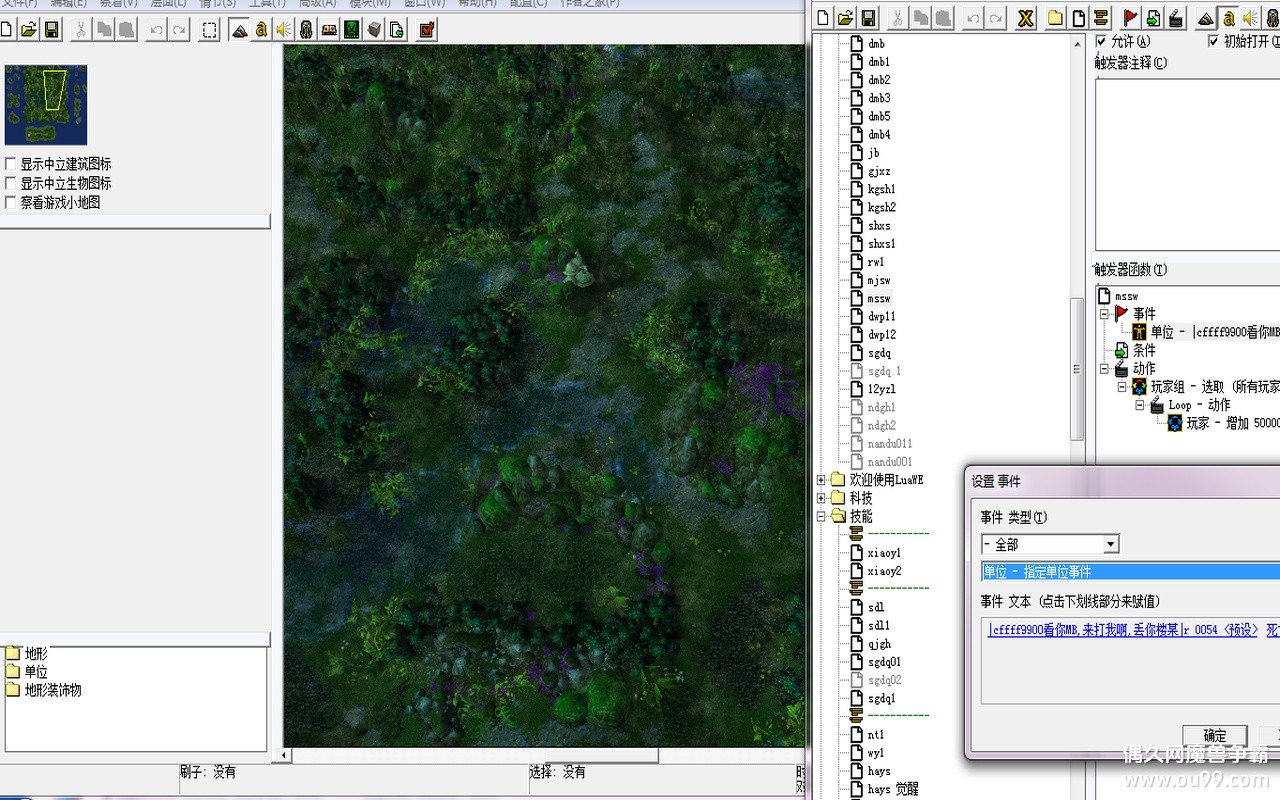Click the 触发器注释 comment text box
This screenshot has height=800, width=1280.
point(1188,164)
